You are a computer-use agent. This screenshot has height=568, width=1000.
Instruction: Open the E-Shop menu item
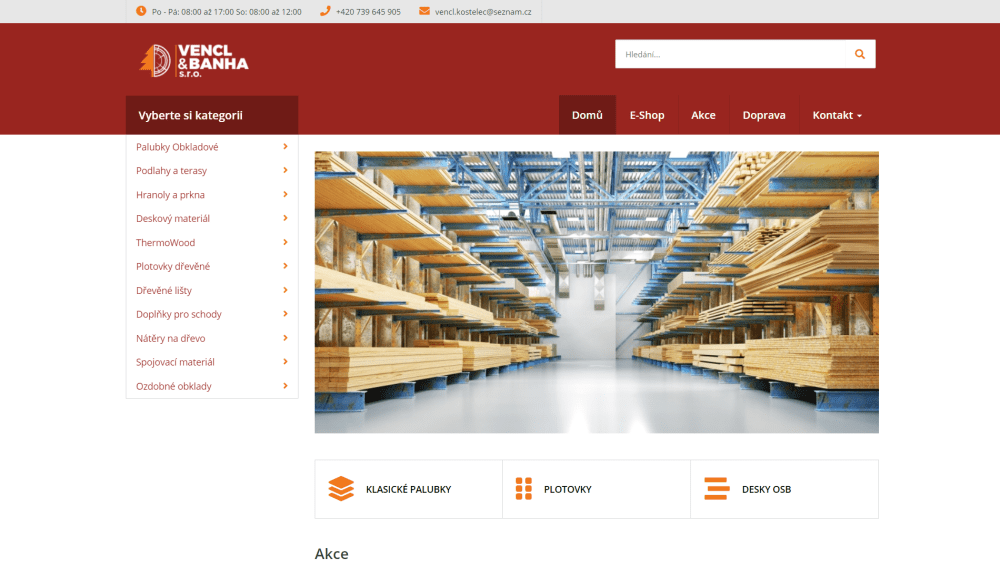pyautogui.click(x=647, y=115)
